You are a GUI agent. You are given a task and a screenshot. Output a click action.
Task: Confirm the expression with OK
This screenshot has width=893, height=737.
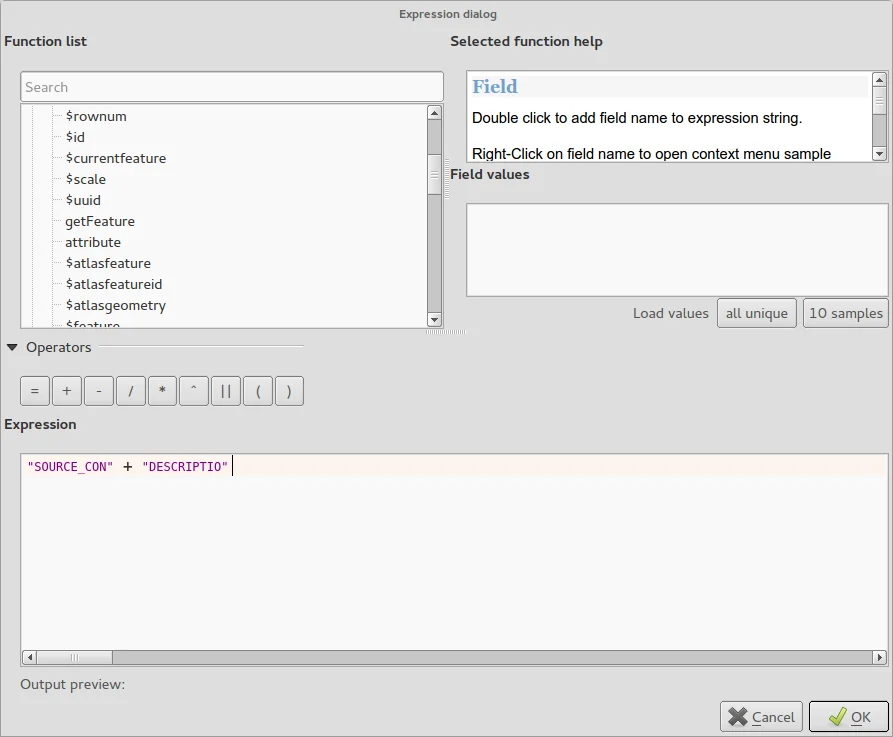[x=848, y=716]
